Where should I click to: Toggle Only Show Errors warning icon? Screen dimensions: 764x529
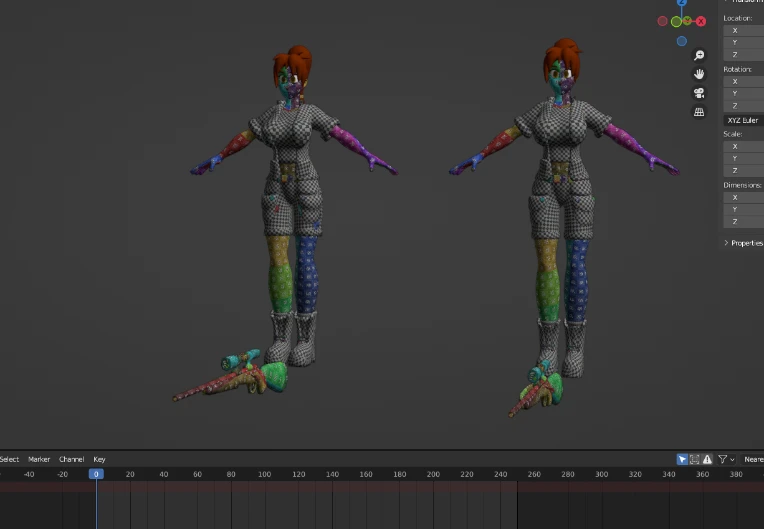[x=707, y=459]
